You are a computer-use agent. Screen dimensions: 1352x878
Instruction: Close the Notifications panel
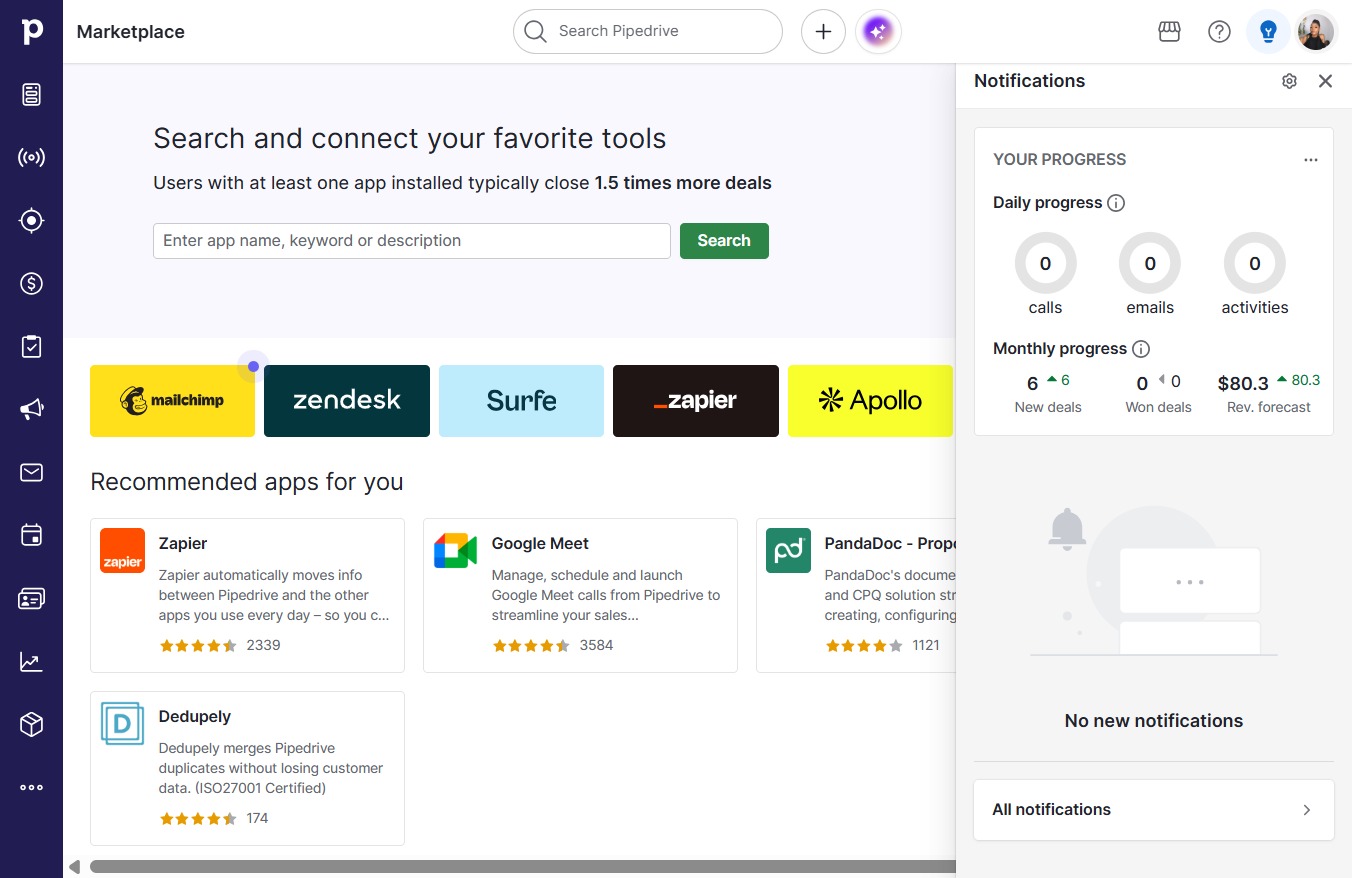pos(1326,81)
